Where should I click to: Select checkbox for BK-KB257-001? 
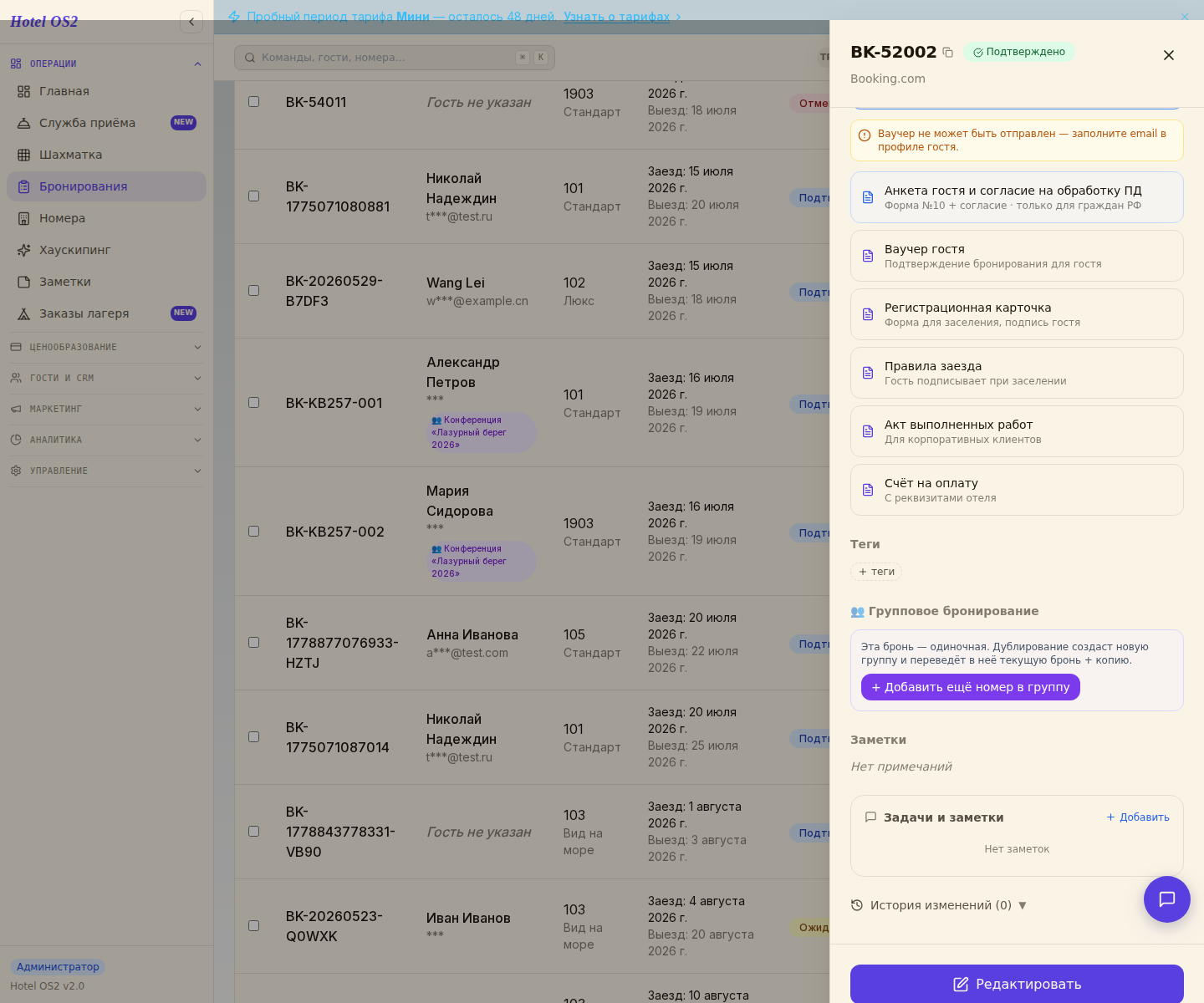[254, 402]
